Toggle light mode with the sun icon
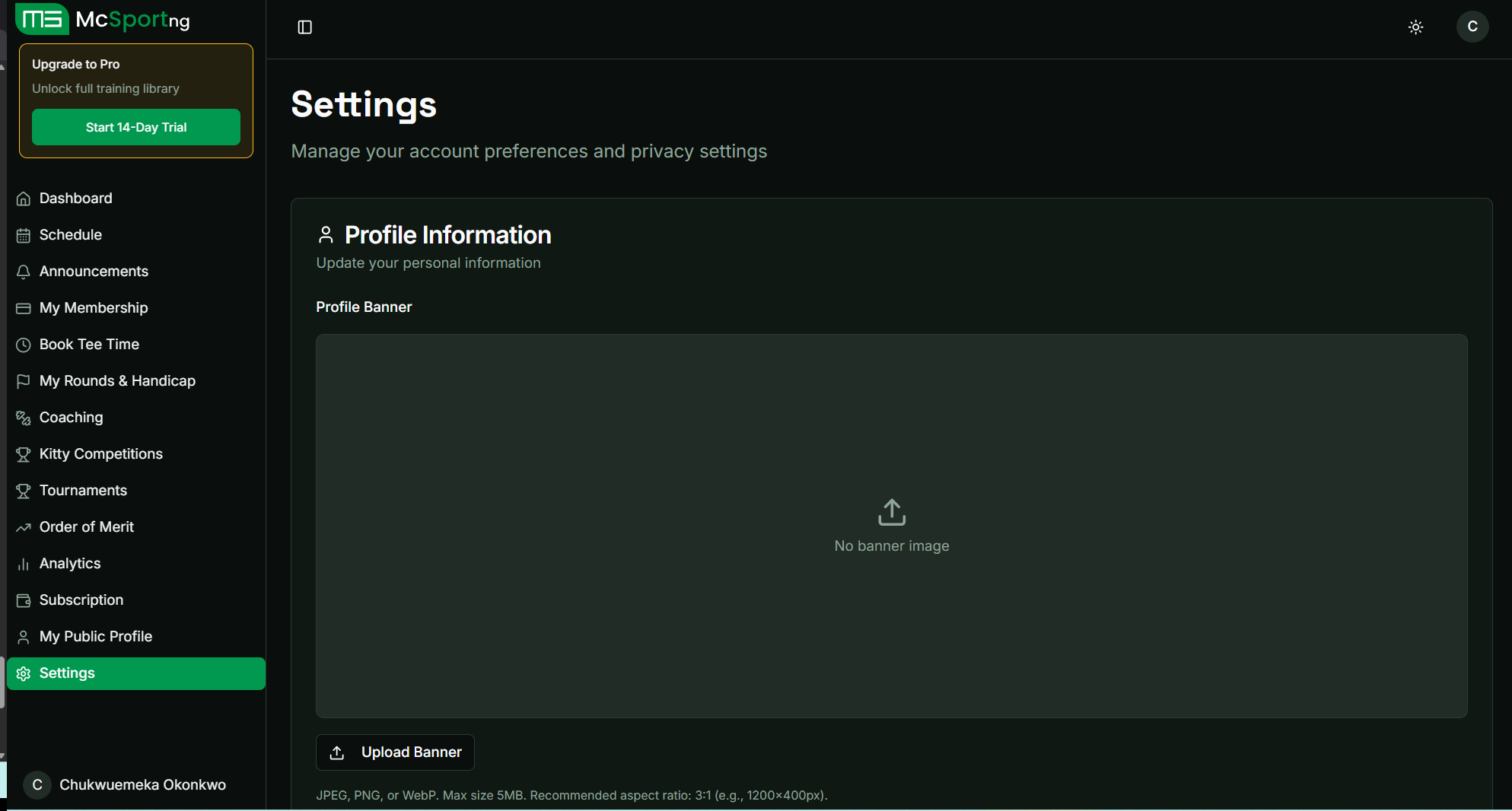 coord(1416,27)
